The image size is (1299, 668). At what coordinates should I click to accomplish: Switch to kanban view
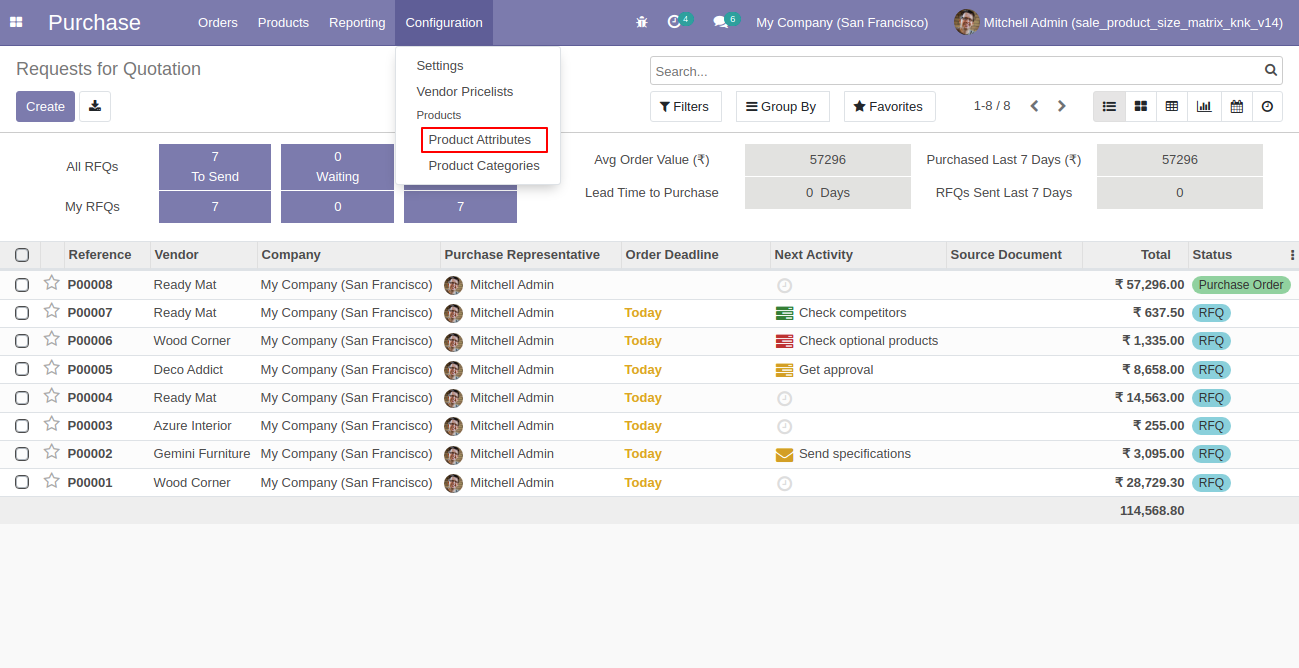click(1141, 106)
